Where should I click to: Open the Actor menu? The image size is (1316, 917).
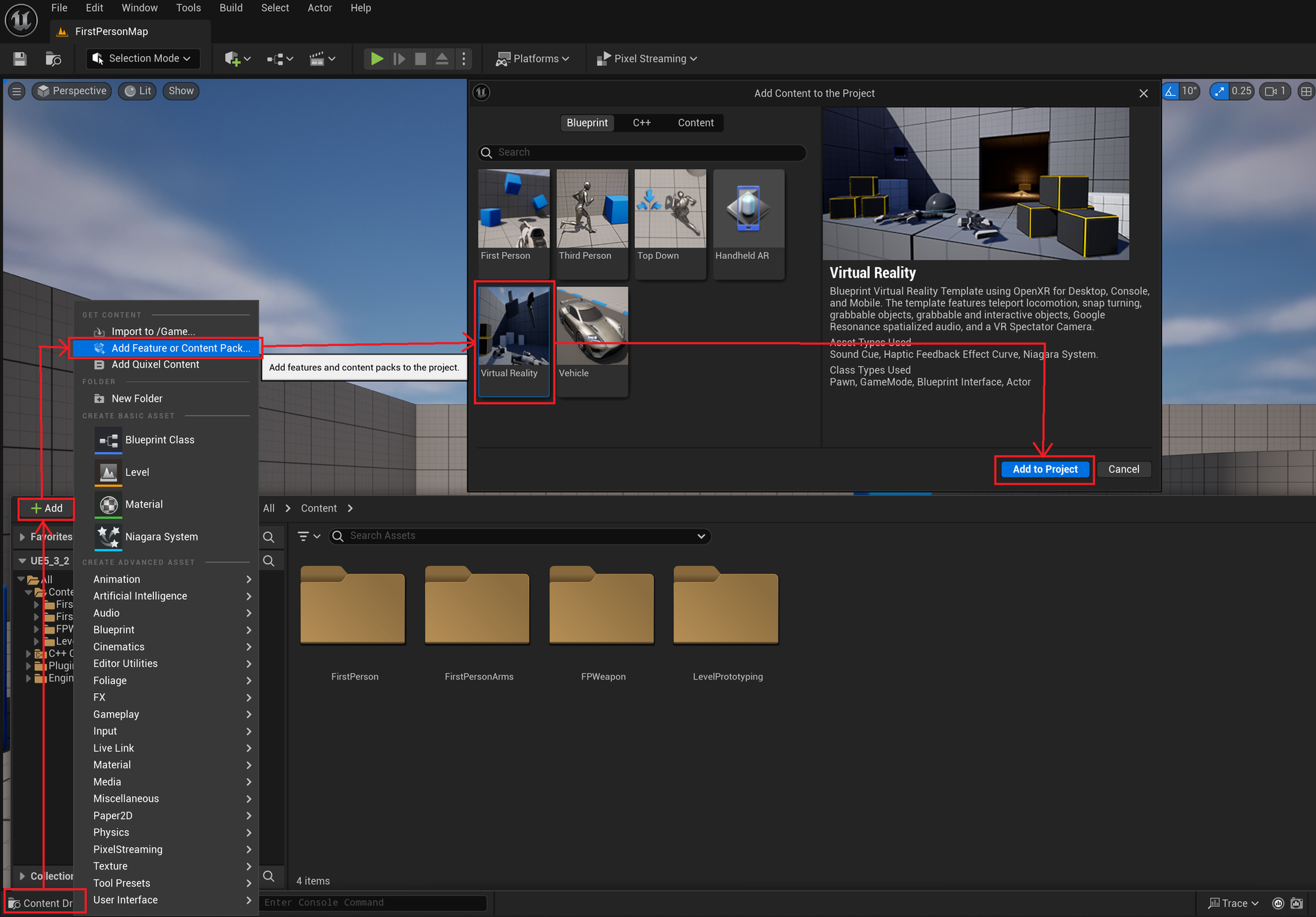click(x=320, y=8)
